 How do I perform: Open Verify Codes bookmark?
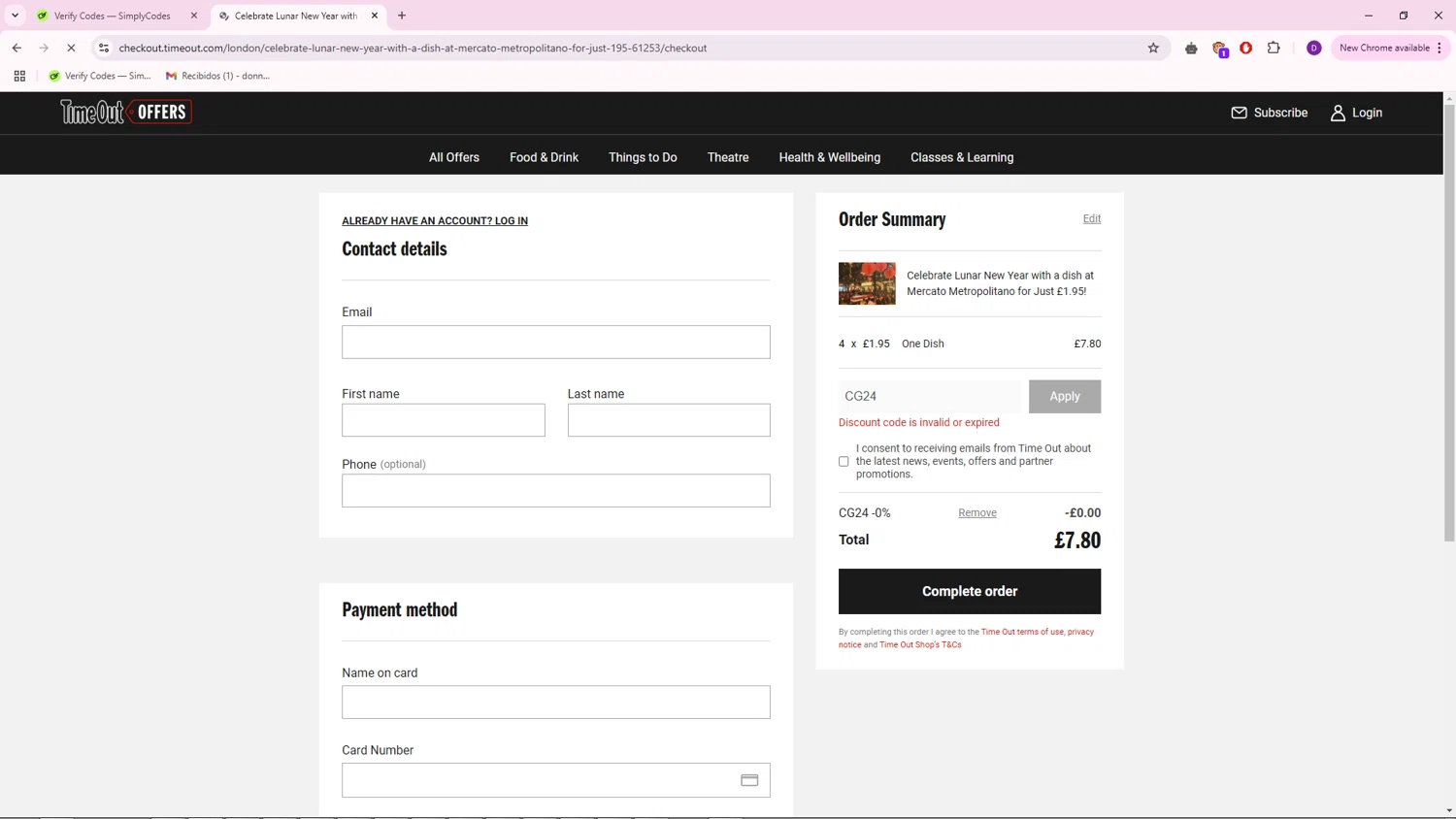point(100,76)
